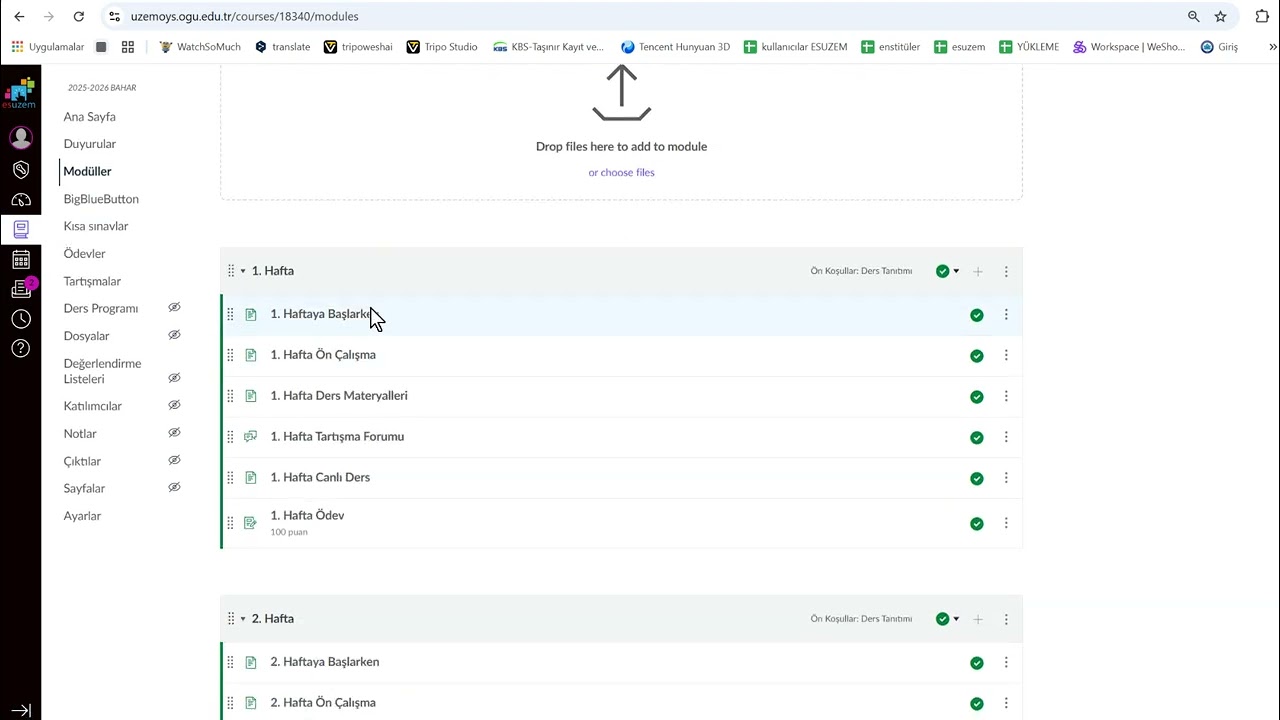Expand global navigation arrow at bottom left

[20, 711]
